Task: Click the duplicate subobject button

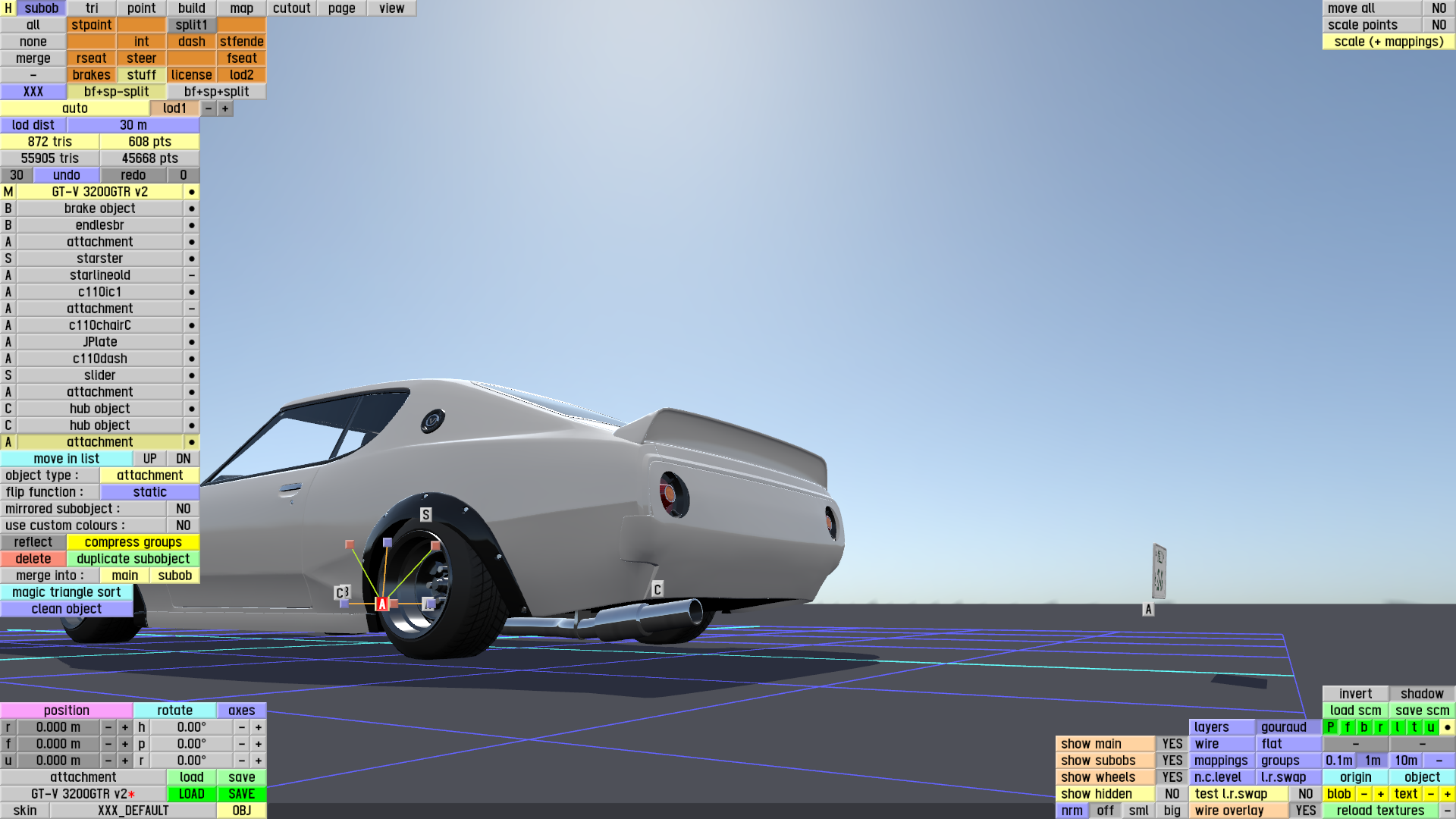Action: [x=133, y=559]
